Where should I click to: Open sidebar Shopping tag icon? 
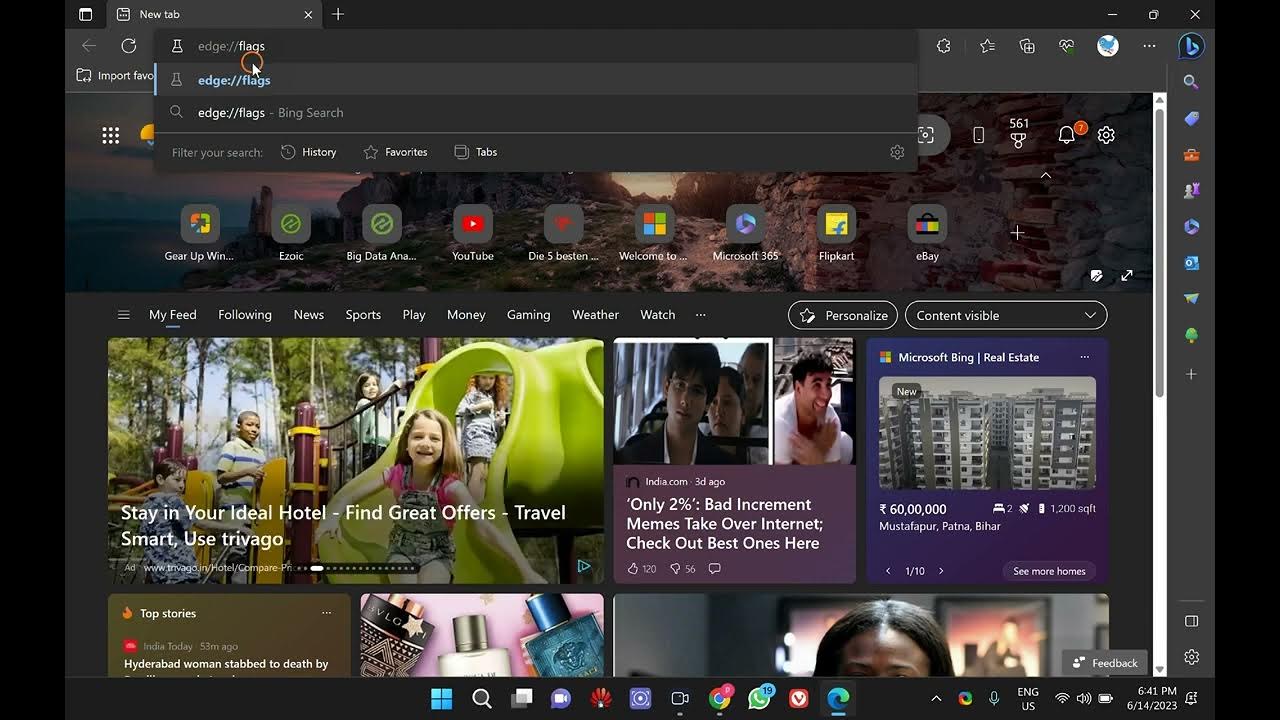[x=1191, y=118]
